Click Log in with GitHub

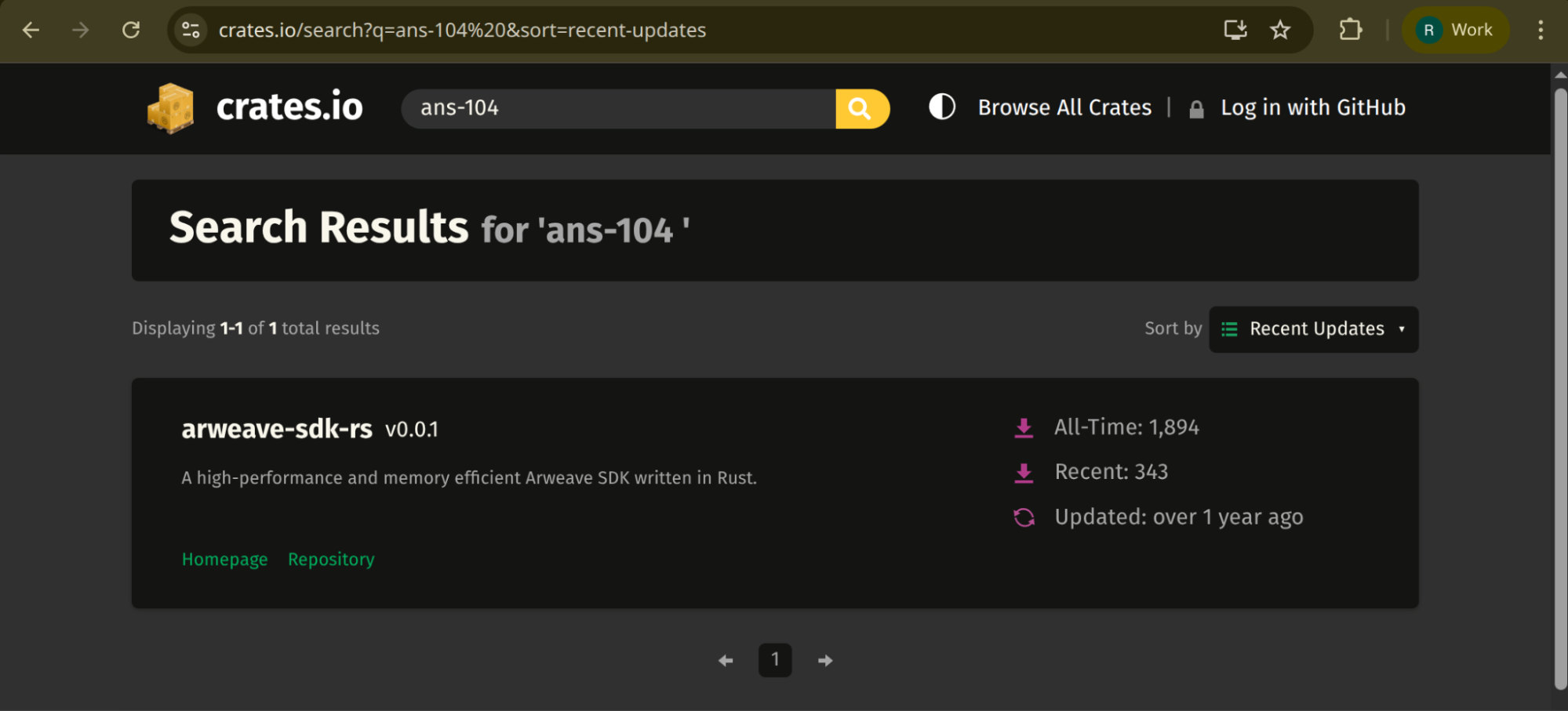tap(1312, 107)
